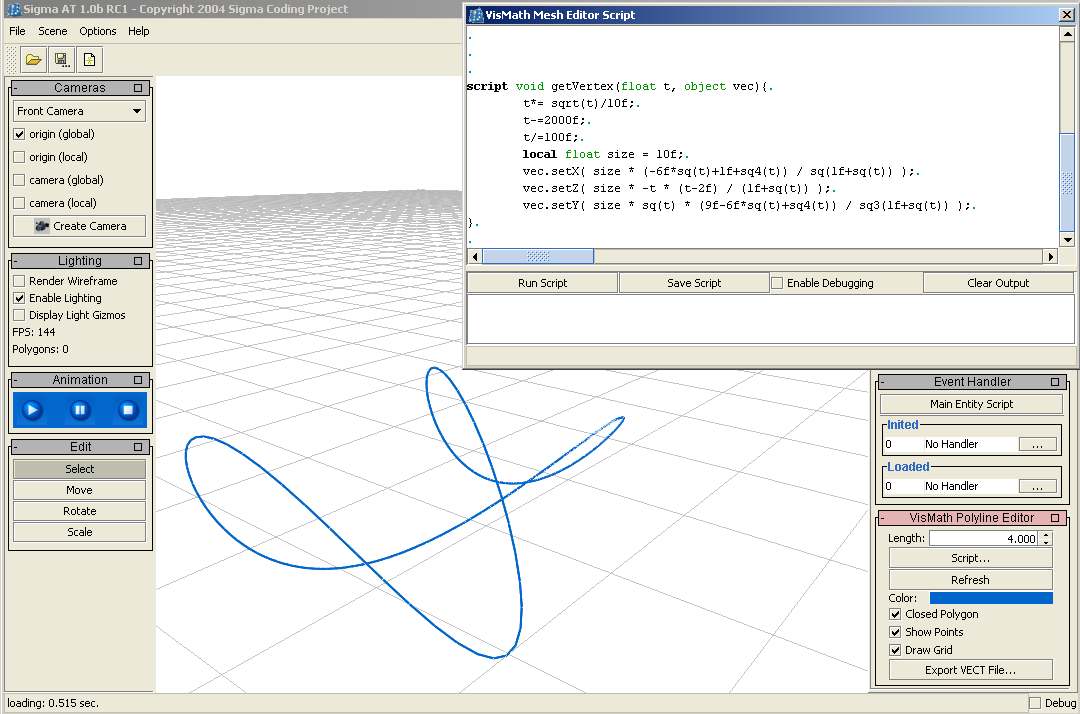Click the save disk toolbar icon

click(x=61, y=60)
